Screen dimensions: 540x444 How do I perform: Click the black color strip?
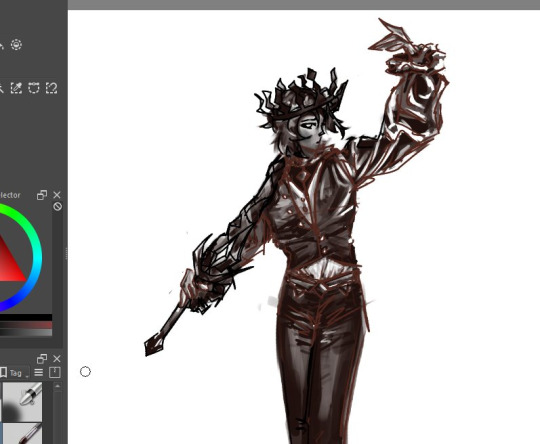click(x=26, y=317)
